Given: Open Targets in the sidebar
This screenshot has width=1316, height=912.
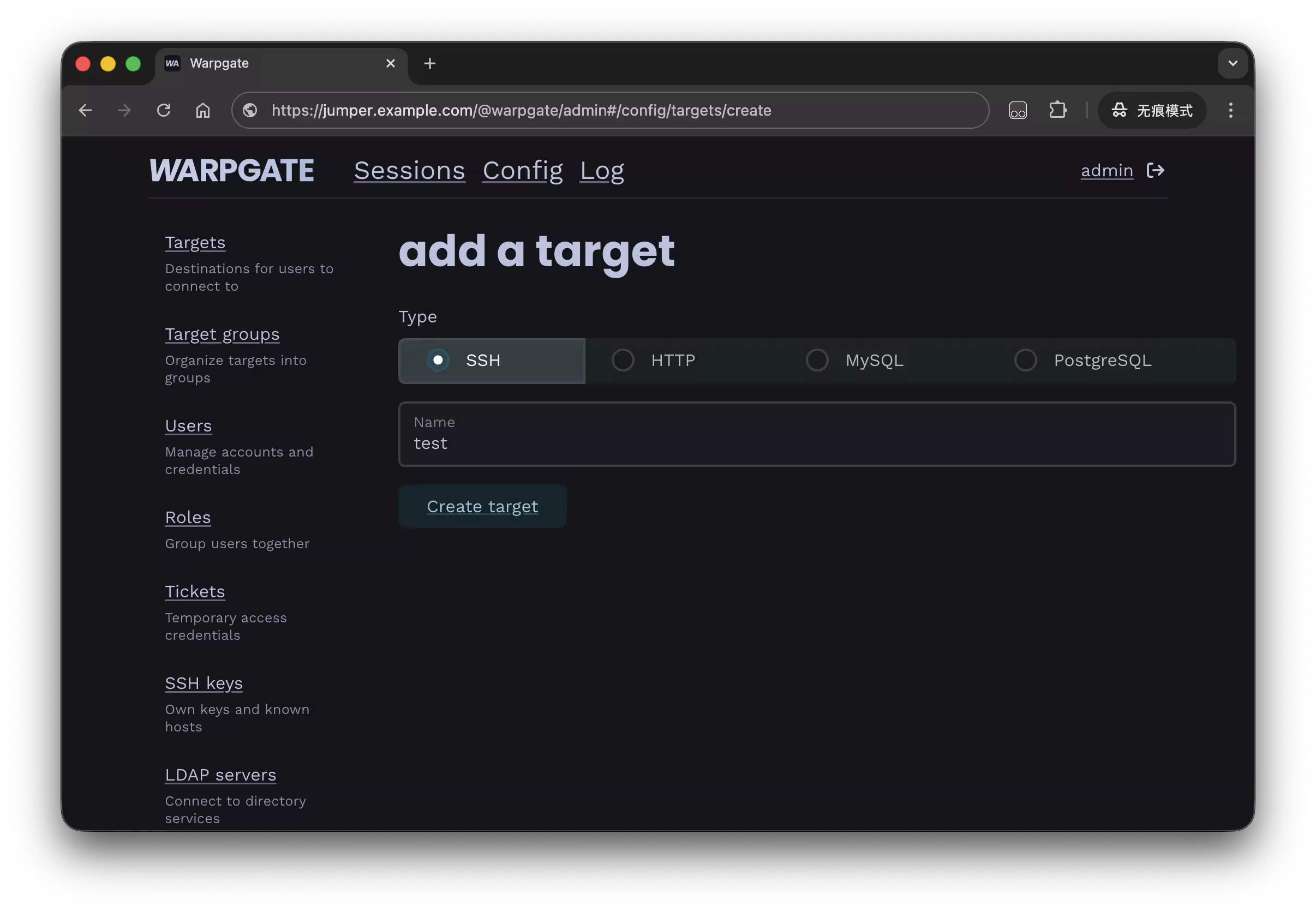Looking at the screenshot, I should [195, 243].
